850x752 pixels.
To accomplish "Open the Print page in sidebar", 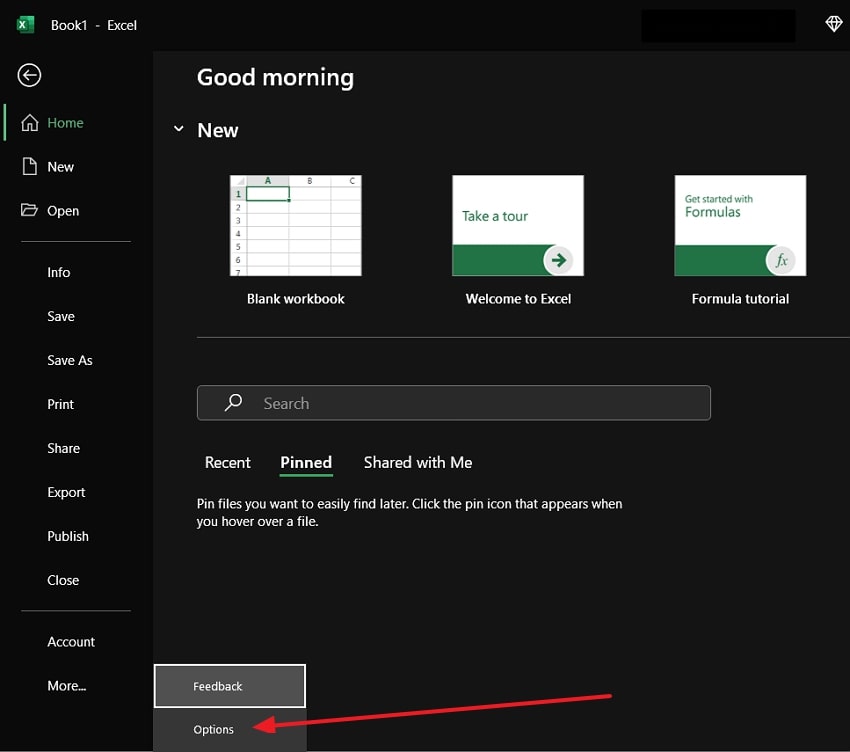I will tap(61, 404).
